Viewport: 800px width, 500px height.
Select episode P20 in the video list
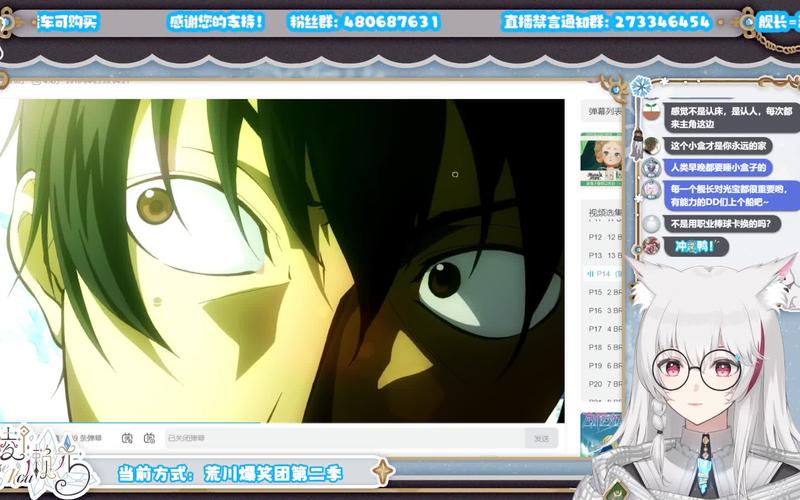click(x=605, y=384)
